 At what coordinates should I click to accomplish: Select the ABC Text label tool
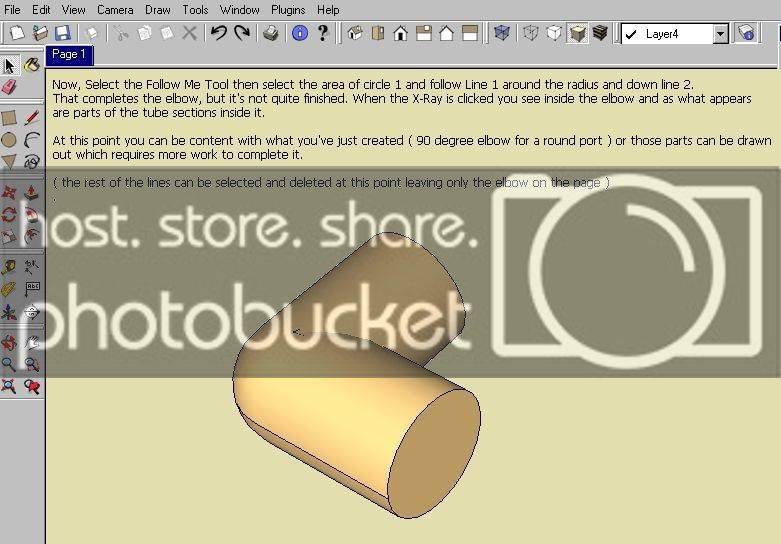tap(32, 289)
